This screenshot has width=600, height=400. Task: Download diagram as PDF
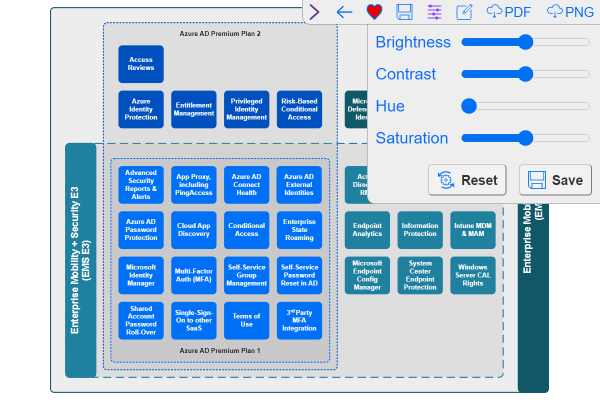509,12
